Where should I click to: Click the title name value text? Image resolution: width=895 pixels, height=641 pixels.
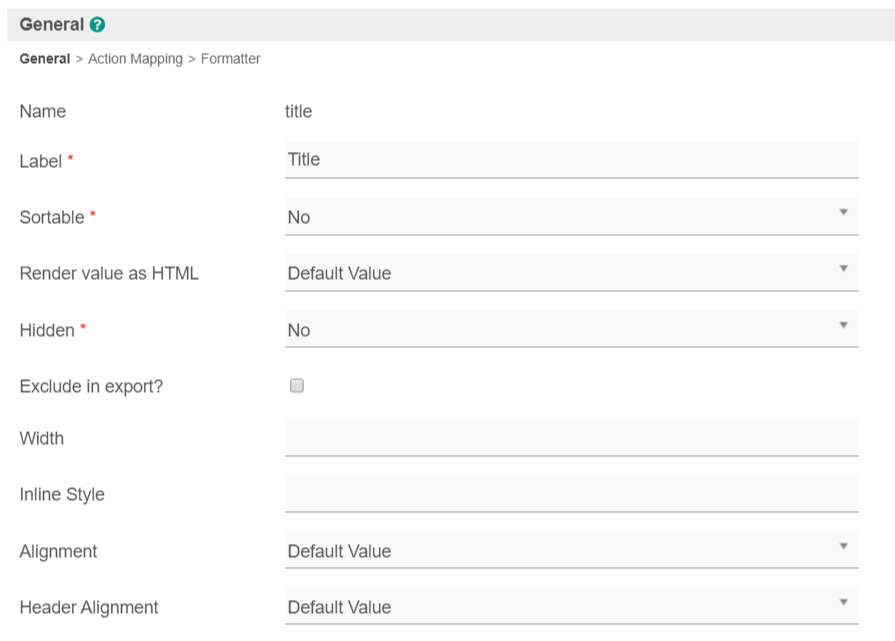(x=298, y=111)
